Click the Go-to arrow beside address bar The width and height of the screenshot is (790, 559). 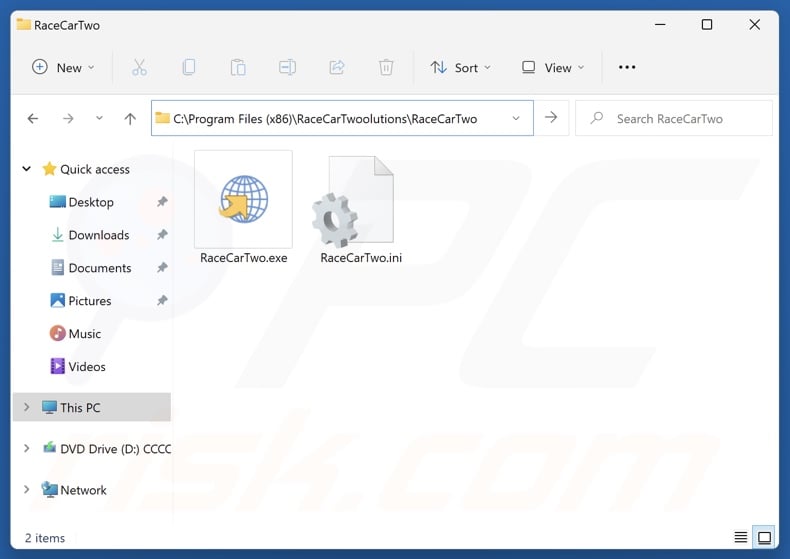[551, 118]
